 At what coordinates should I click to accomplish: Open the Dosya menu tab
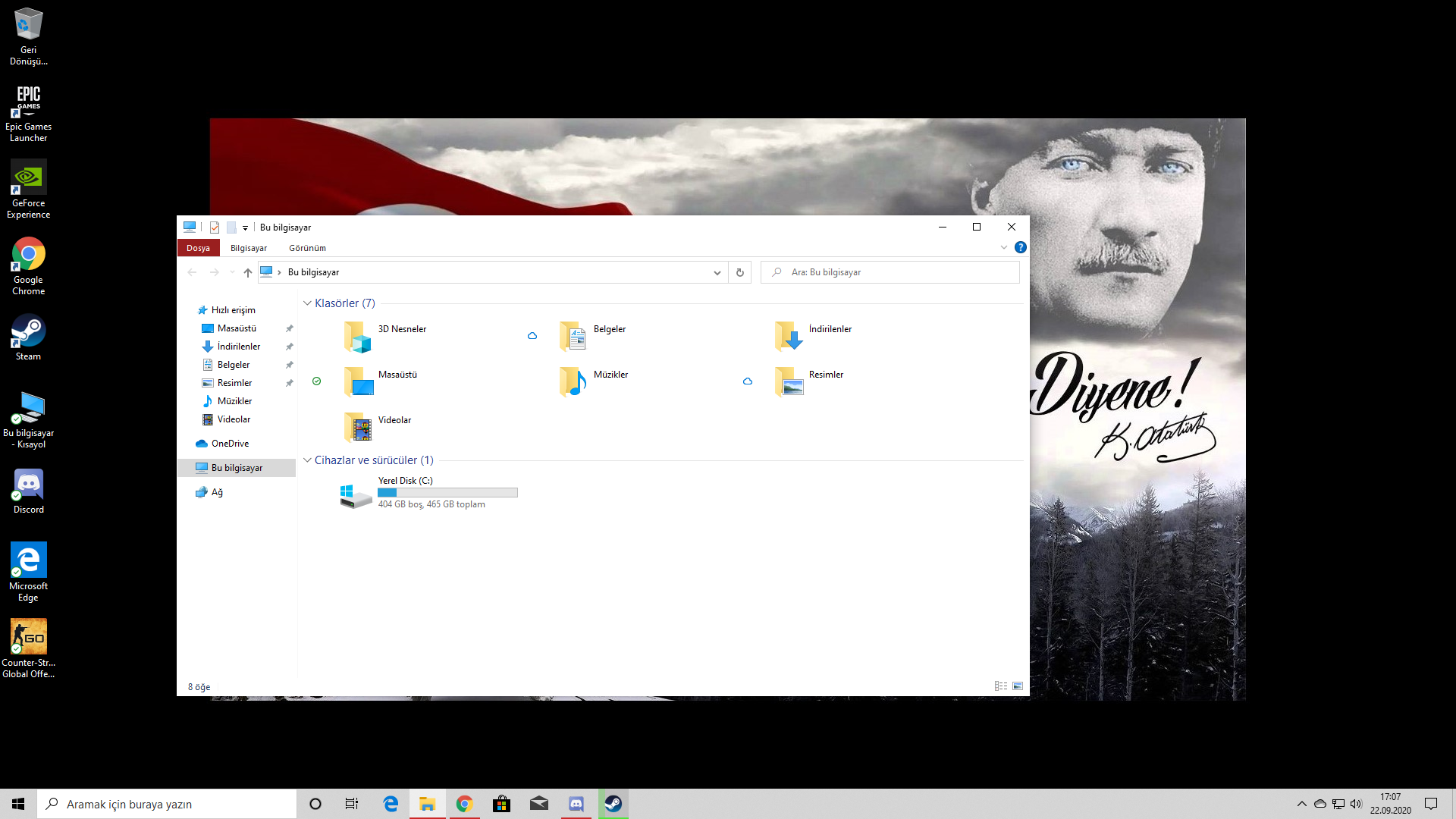(198, 248)
